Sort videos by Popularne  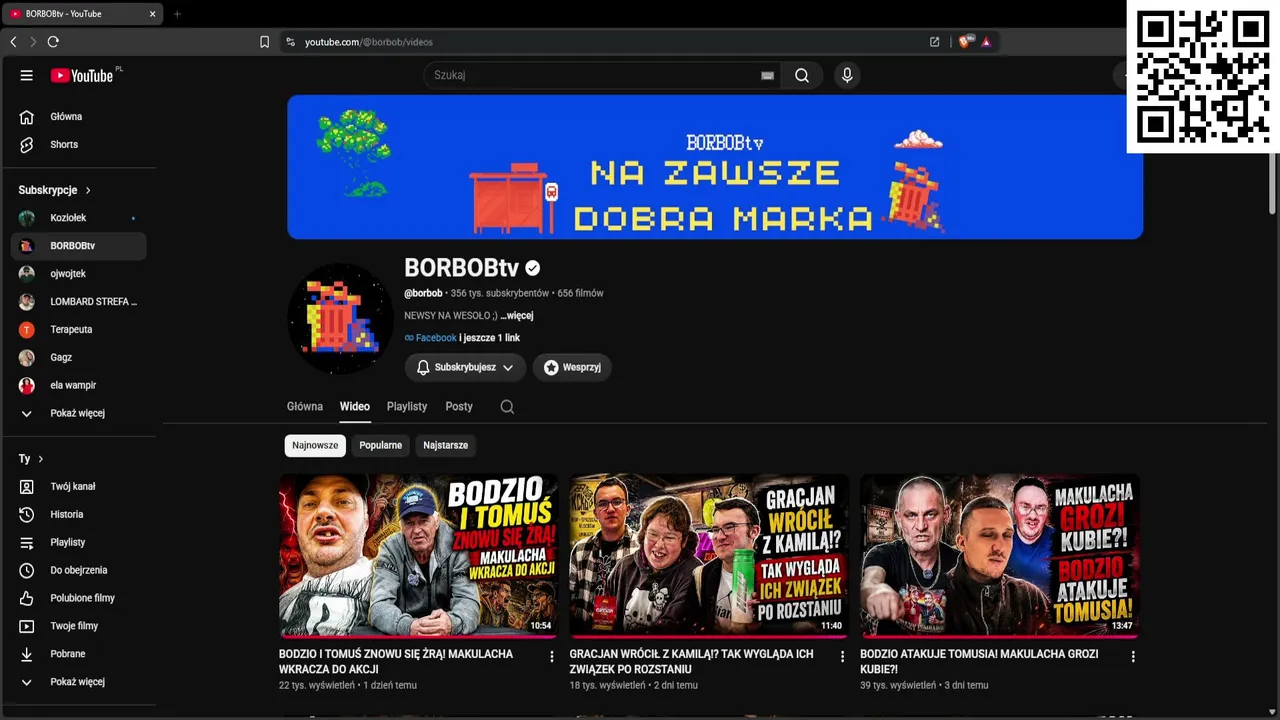click(381, 446)
